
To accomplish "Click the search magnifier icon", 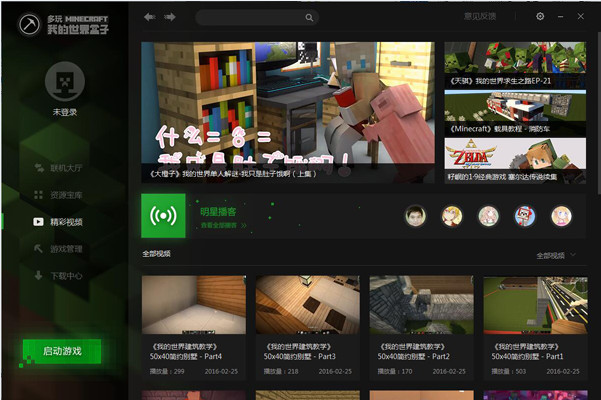I will (x=309, y=18).
